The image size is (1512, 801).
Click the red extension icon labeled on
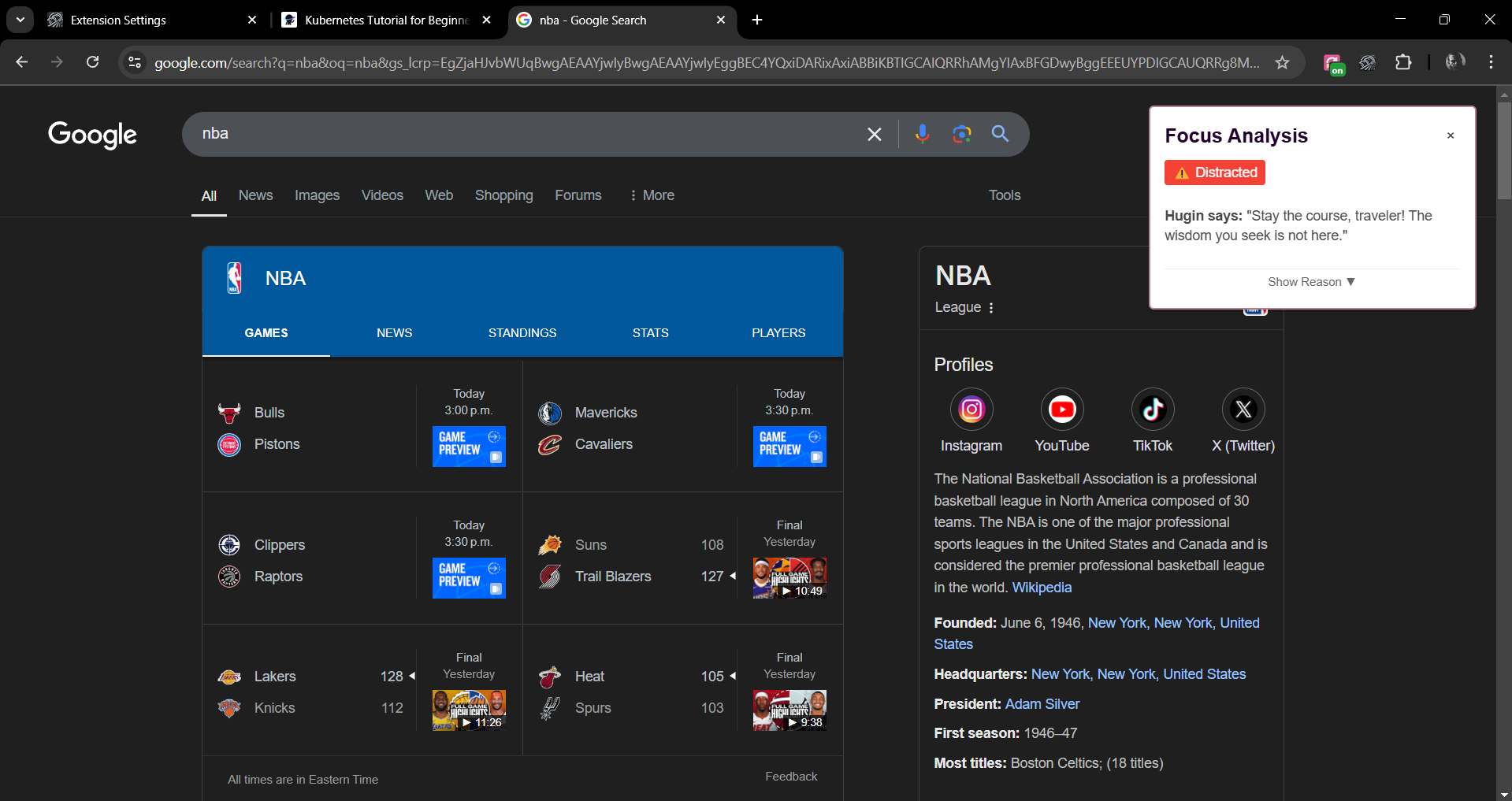(x=1333, y=64)
